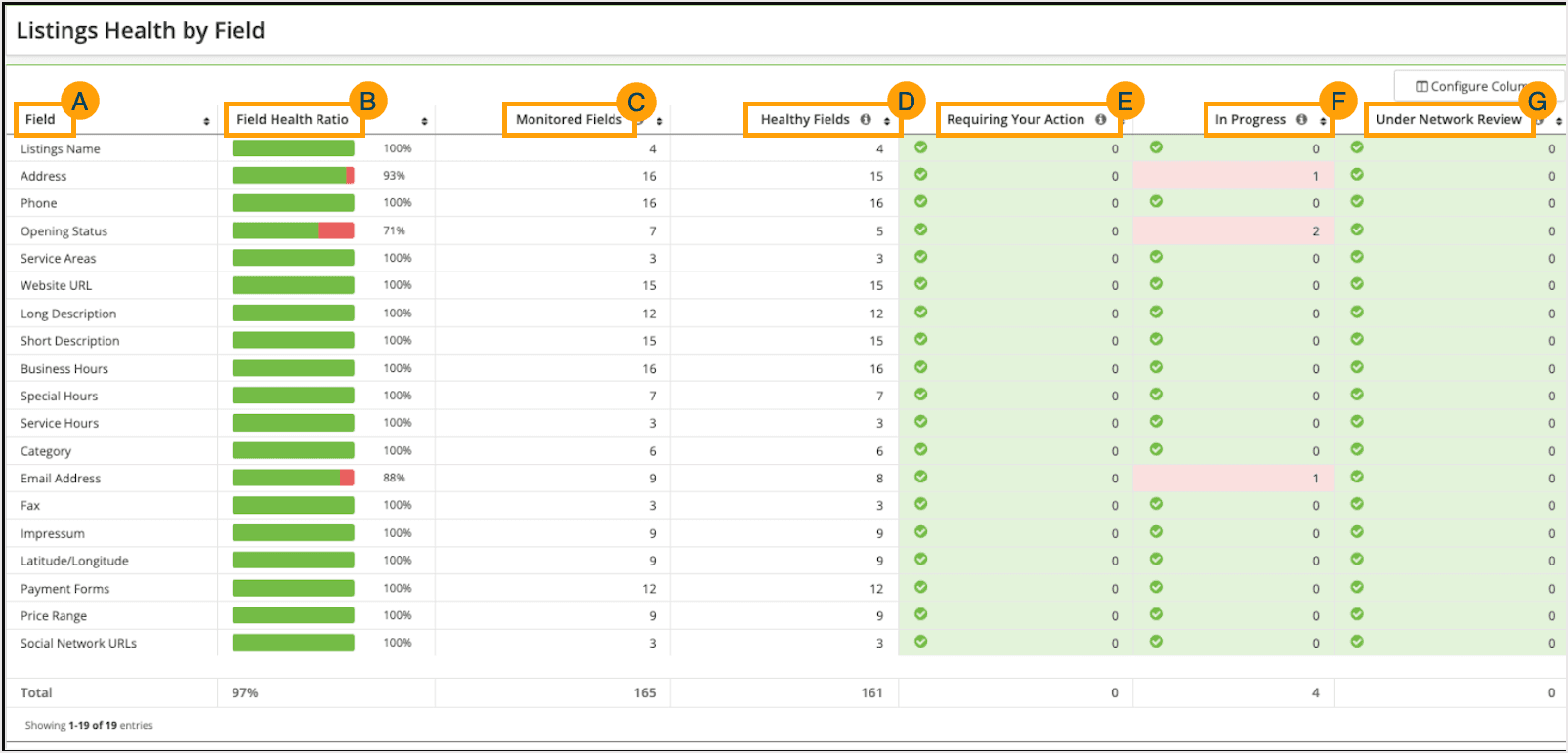This screenshot has width=1568, height=753.
Task: Click the info icon beside Healthy Fields
Action: point(866,119)
